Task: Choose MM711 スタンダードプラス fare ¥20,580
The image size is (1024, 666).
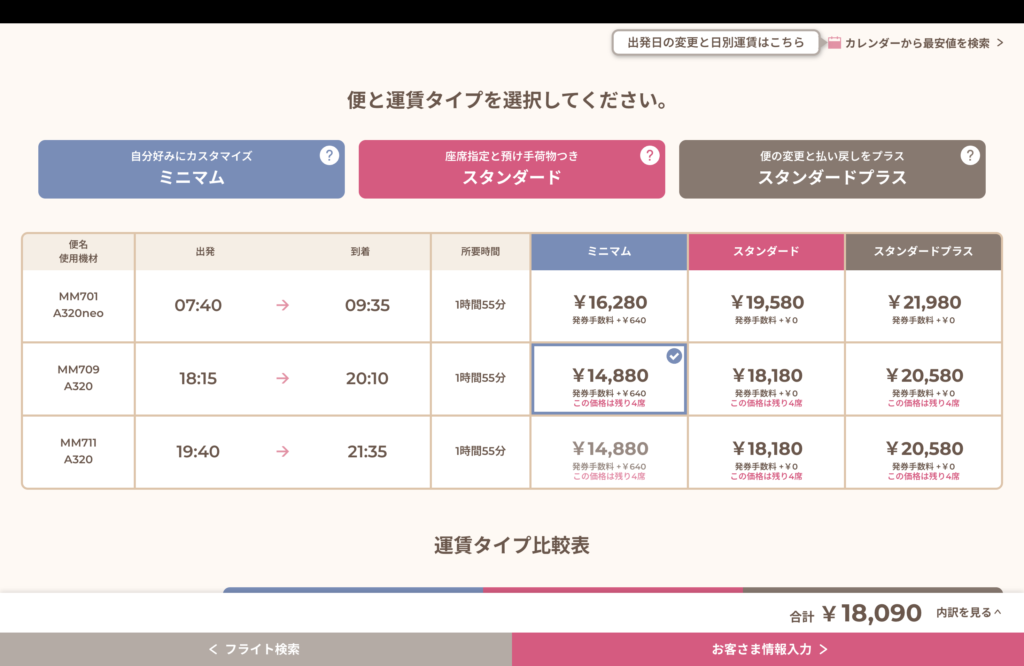Action: click(x=923, y=452)
